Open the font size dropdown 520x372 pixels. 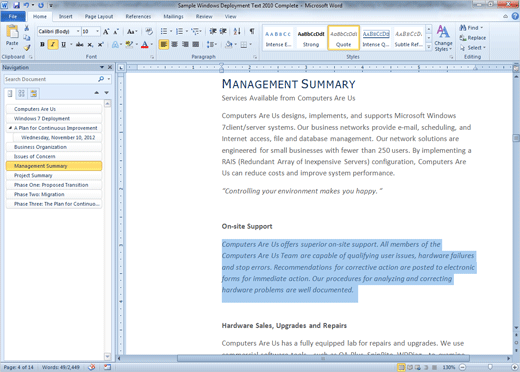point(97,31)
